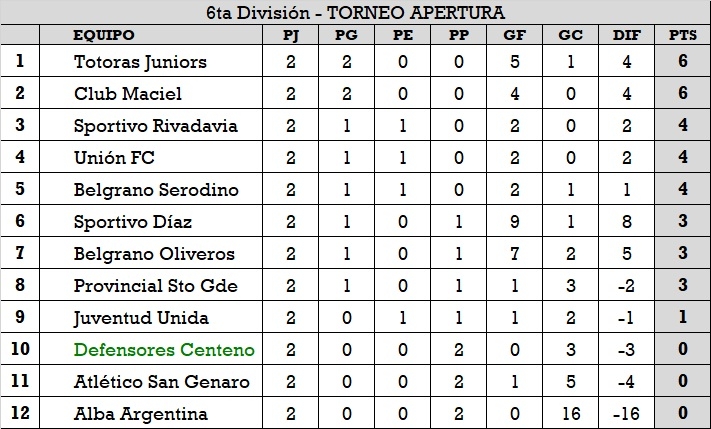The width and height of the screenshot is (711, 429).
Task: Click the Provincial Sto Gde team cell
Action: (155, 286)
